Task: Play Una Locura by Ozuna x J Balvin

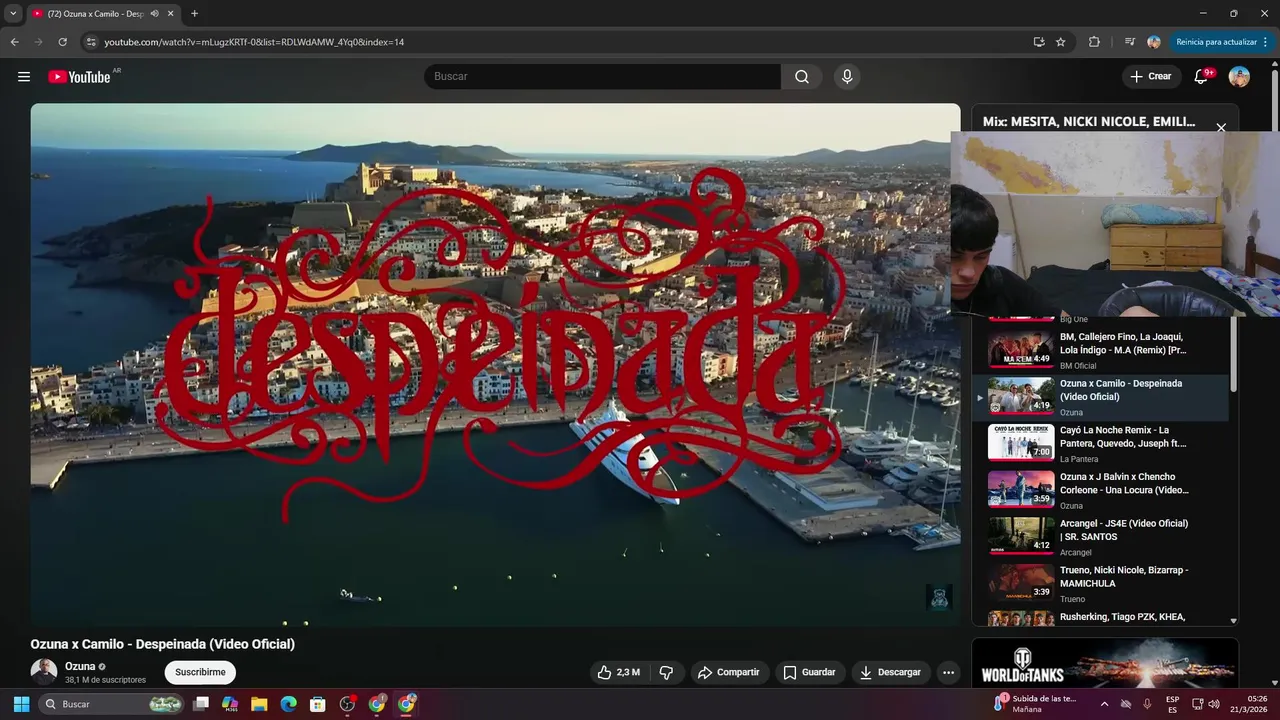Action: [1100, 491]
